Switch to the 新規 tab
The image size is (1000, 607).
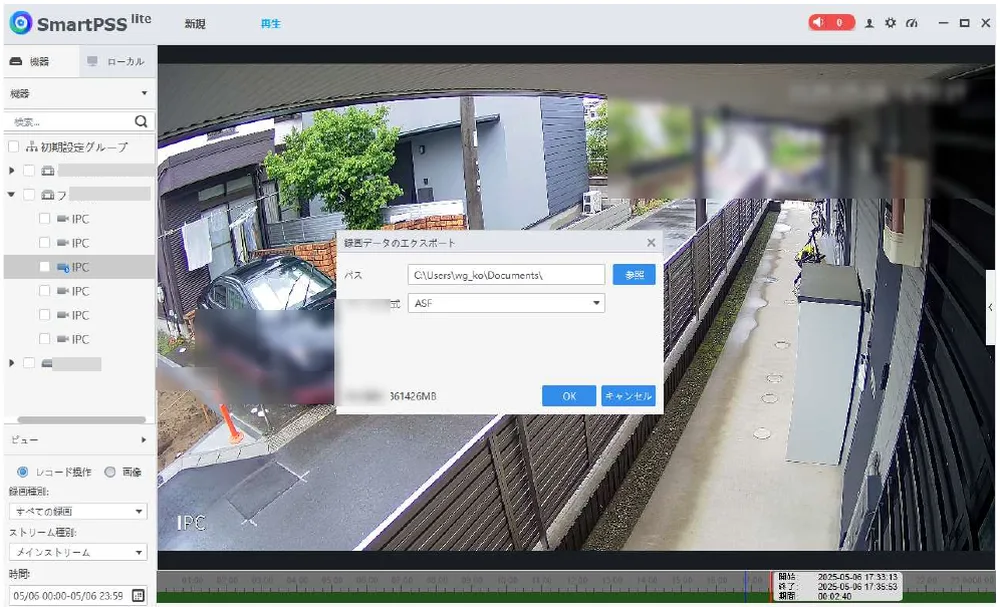195,24
